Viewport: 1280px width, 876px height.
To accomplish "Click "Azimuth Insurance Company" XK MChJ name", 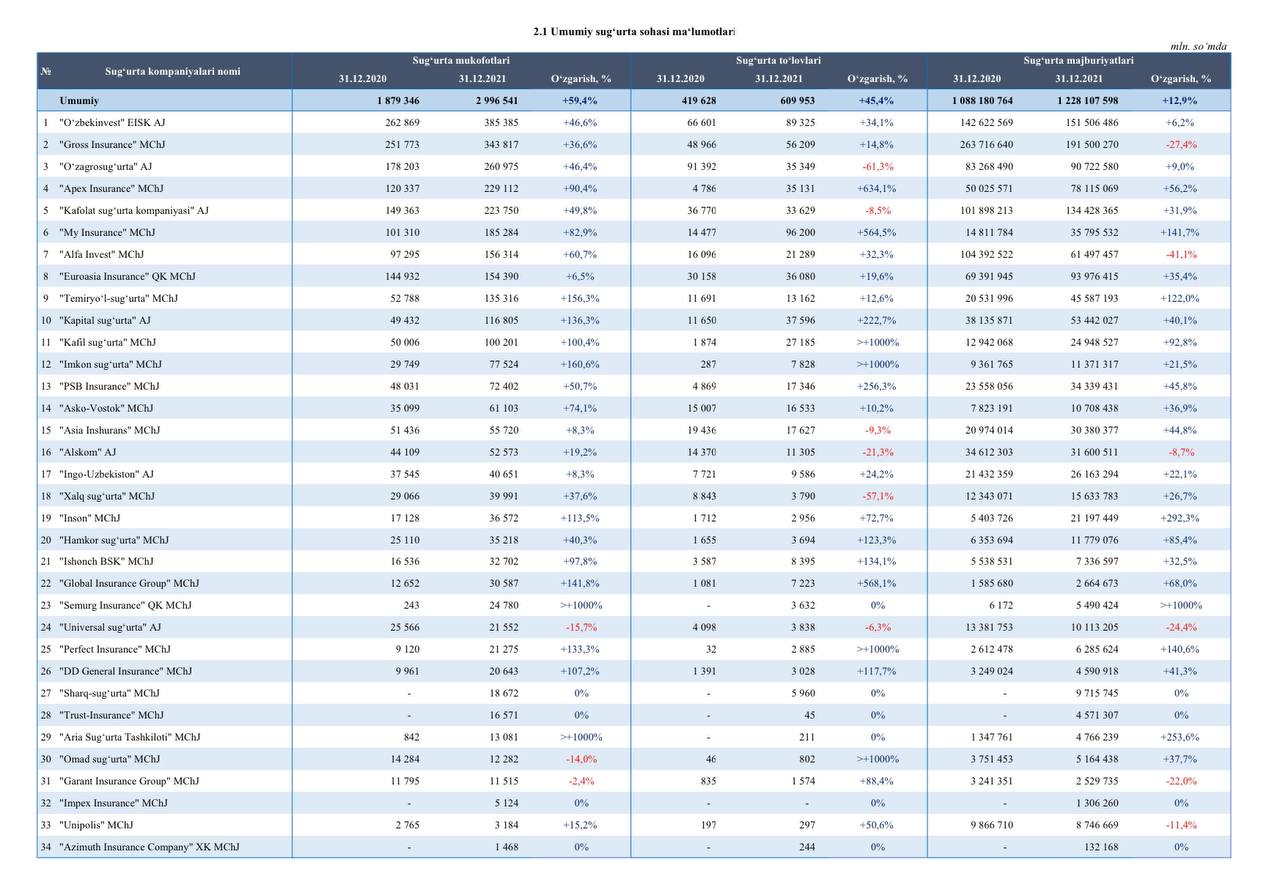I will point(149,848).
